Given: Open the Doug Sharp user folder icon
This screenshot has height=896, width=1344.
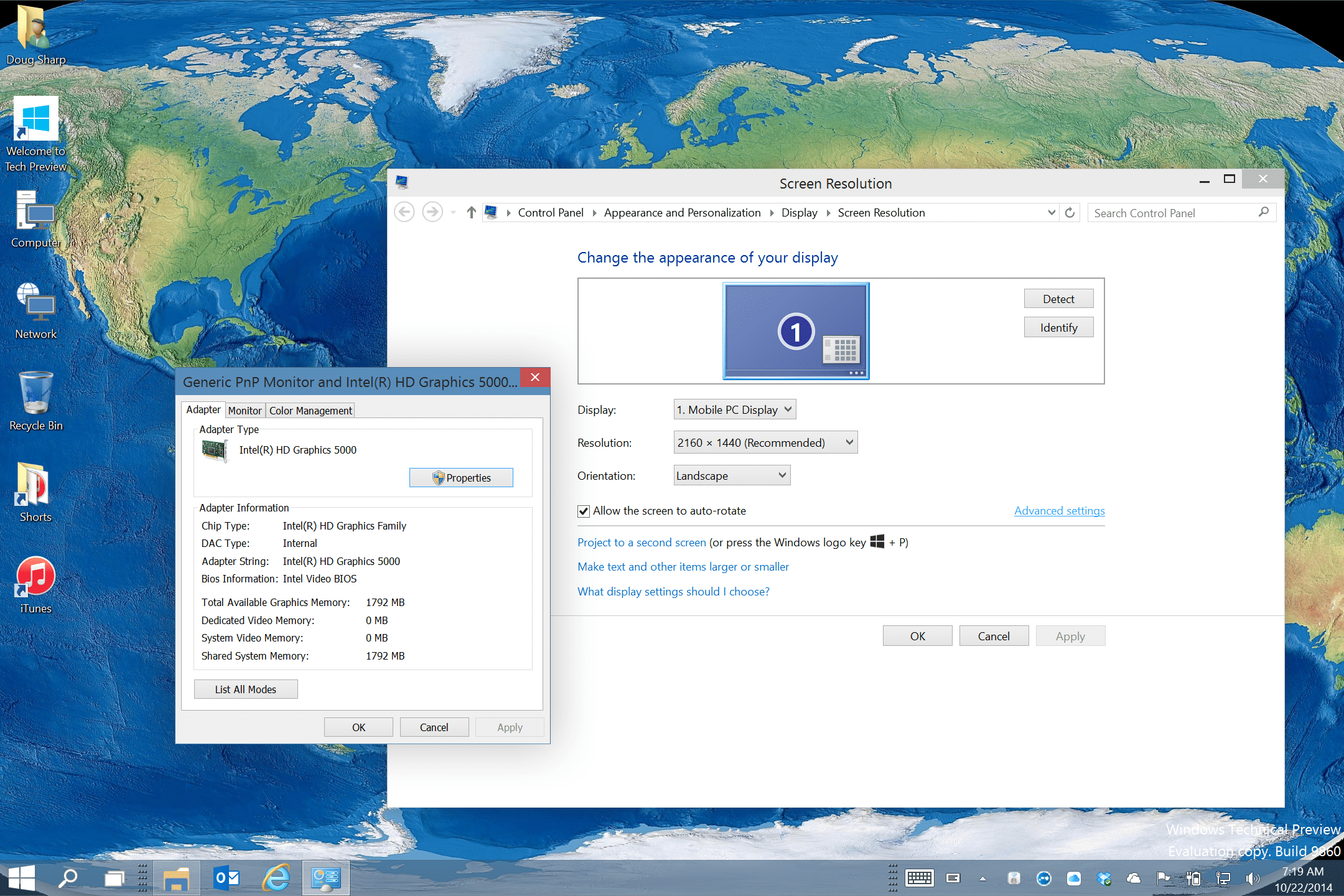Looking at the screenshot, I should [x=35, y=35].
